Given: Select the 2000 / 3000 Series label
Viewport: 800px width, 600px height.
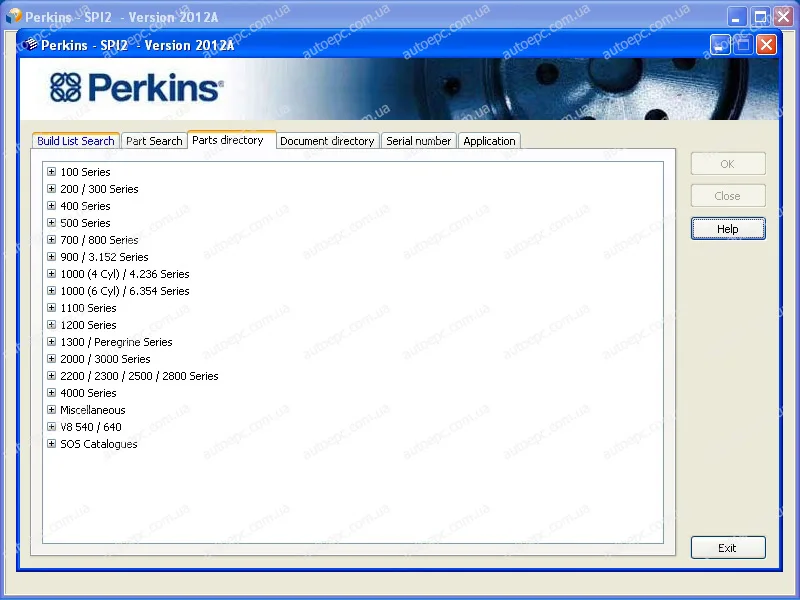Looking at the screenshot, I should (x=105, y=359).
